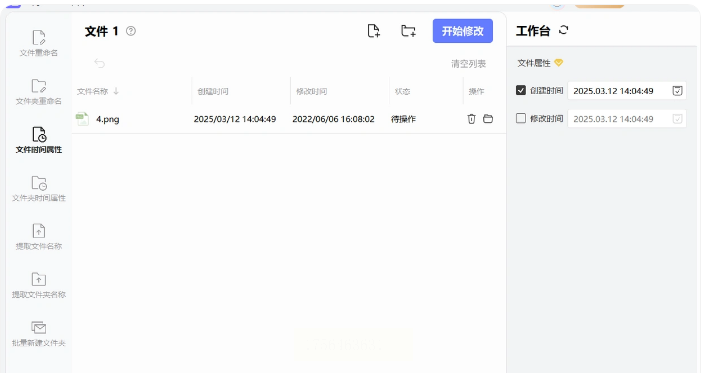The width and height of the screenshot is (706, 373).
Task: Open the calendar picker for 修改时间
Action: pyautogui.click(x=677, y=119)
